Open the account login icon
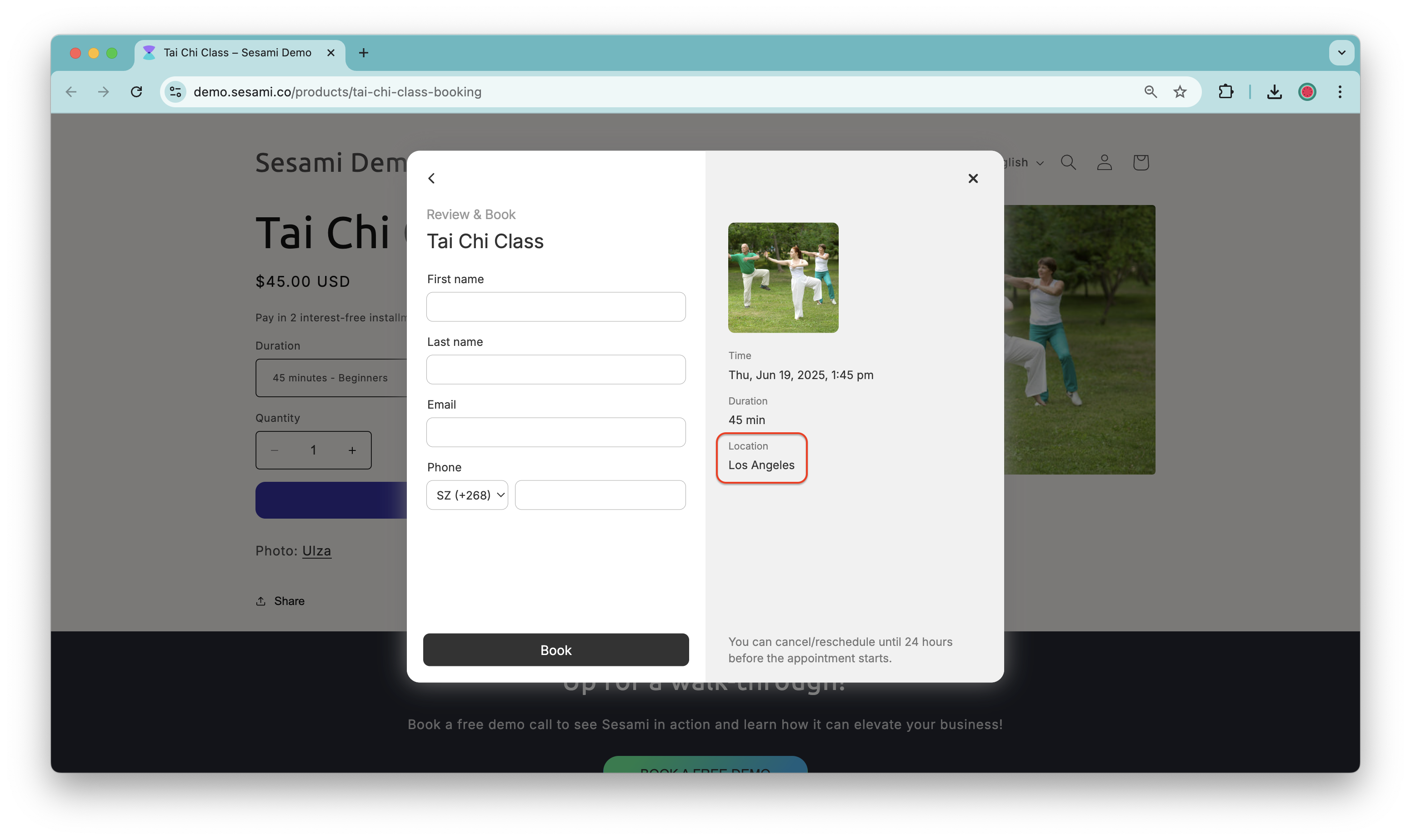The width and height of the screenshot is (1411, 840). pos(1104,162)
